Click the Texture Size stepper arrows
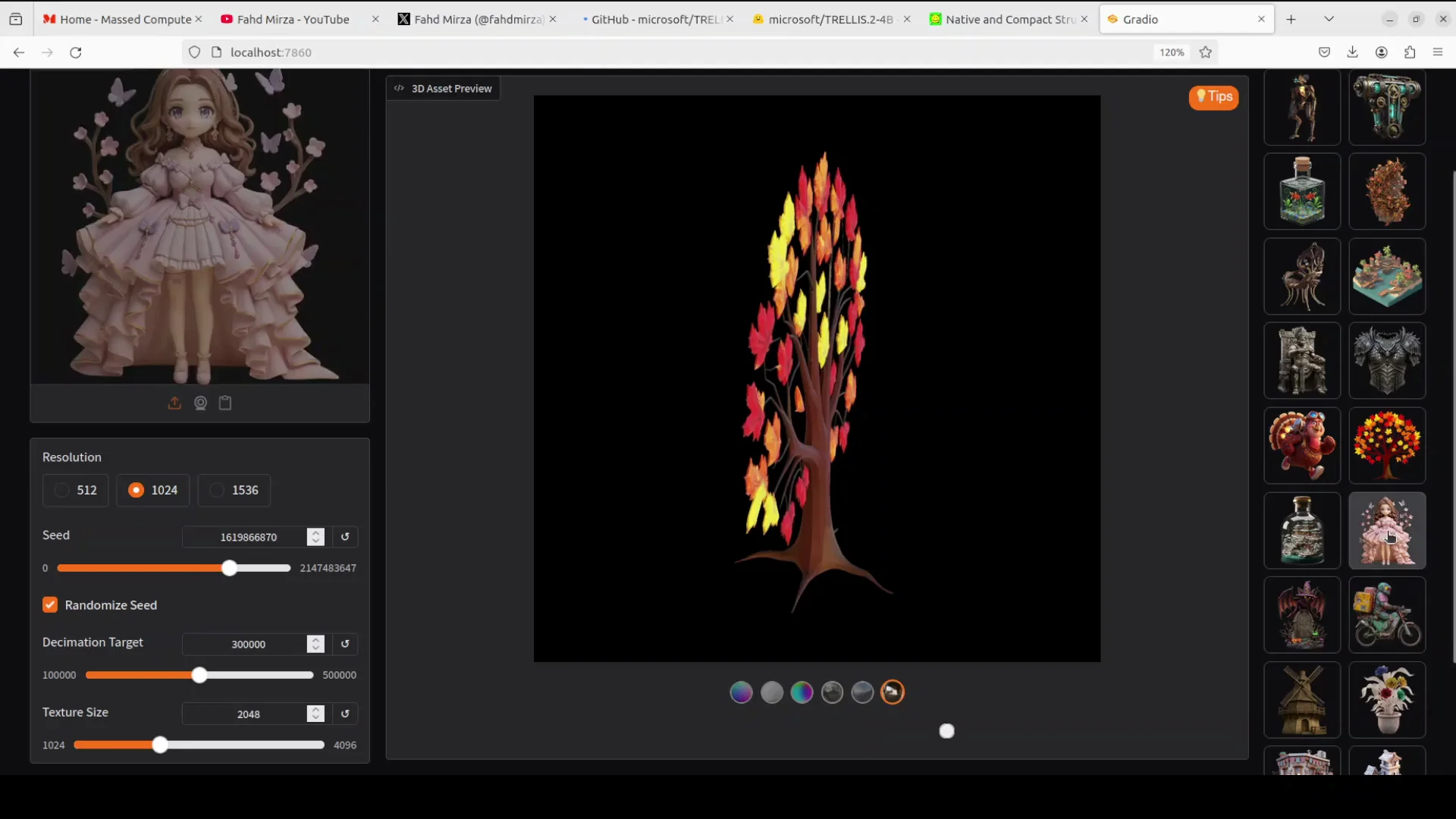The image size is (1456, 819). pyautogui.click(x=315, y=714)
